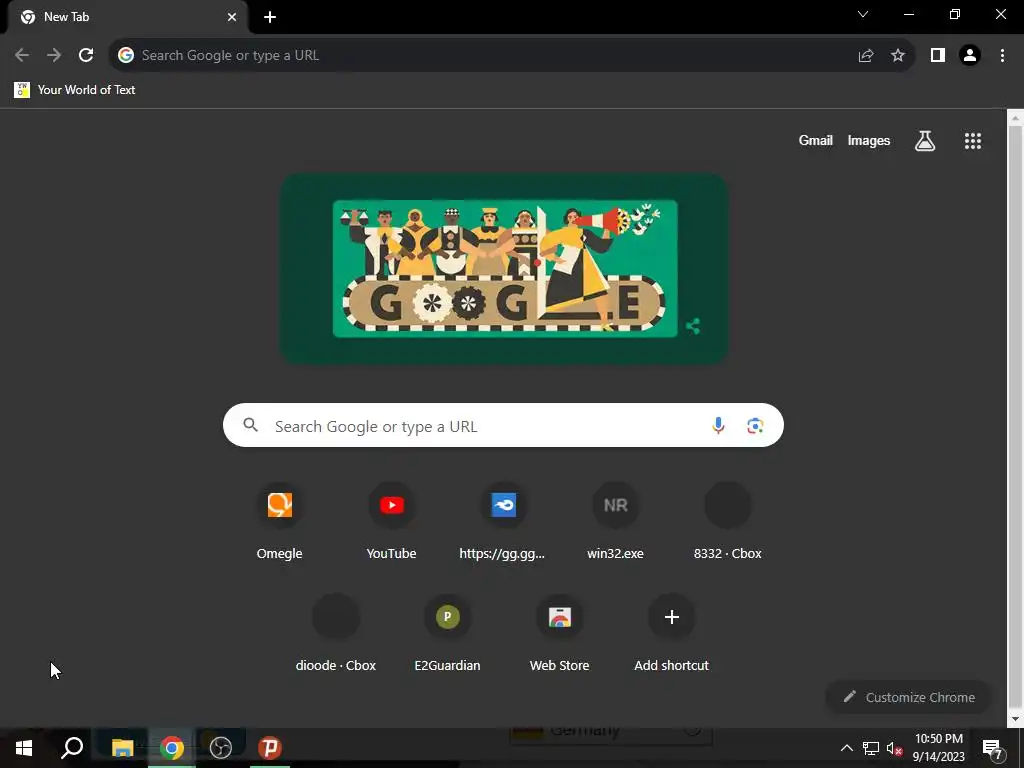The image size is (1024, 768).
Task: Click the muted volume tray icon
Action: click(x=895, y=748)
